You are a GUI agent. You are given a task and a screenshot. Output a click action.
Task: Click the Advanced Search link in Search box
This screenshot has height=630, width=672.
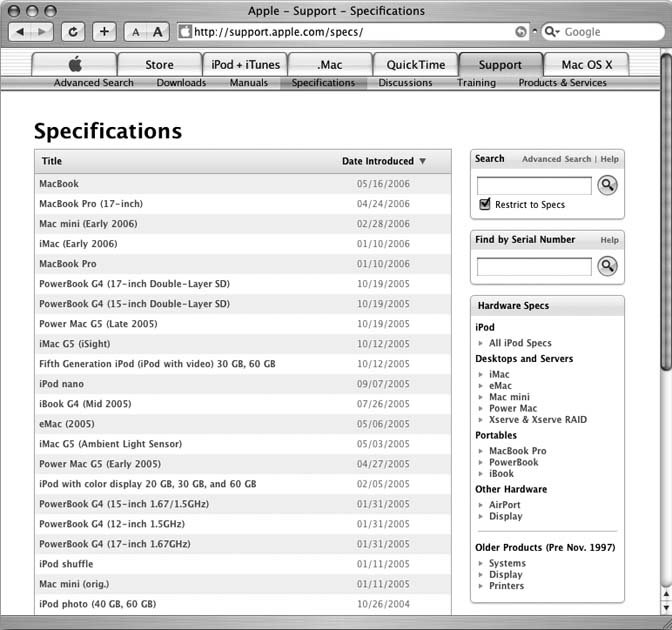[x=556, y=159]
